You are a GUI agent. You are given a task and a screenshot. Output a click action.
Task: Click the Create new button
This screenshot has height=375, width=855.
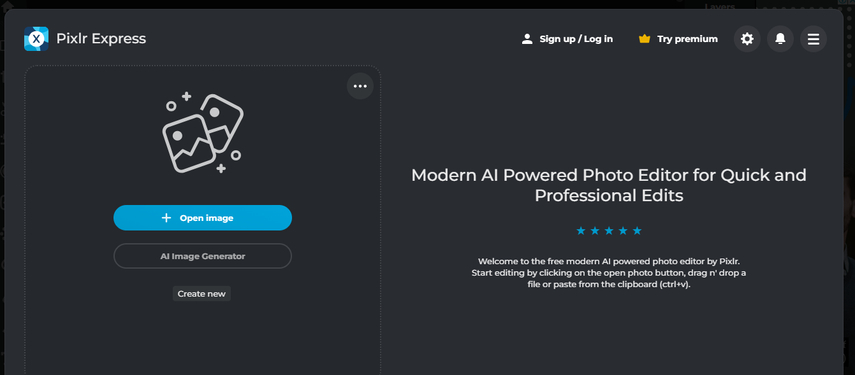[202, 294]
